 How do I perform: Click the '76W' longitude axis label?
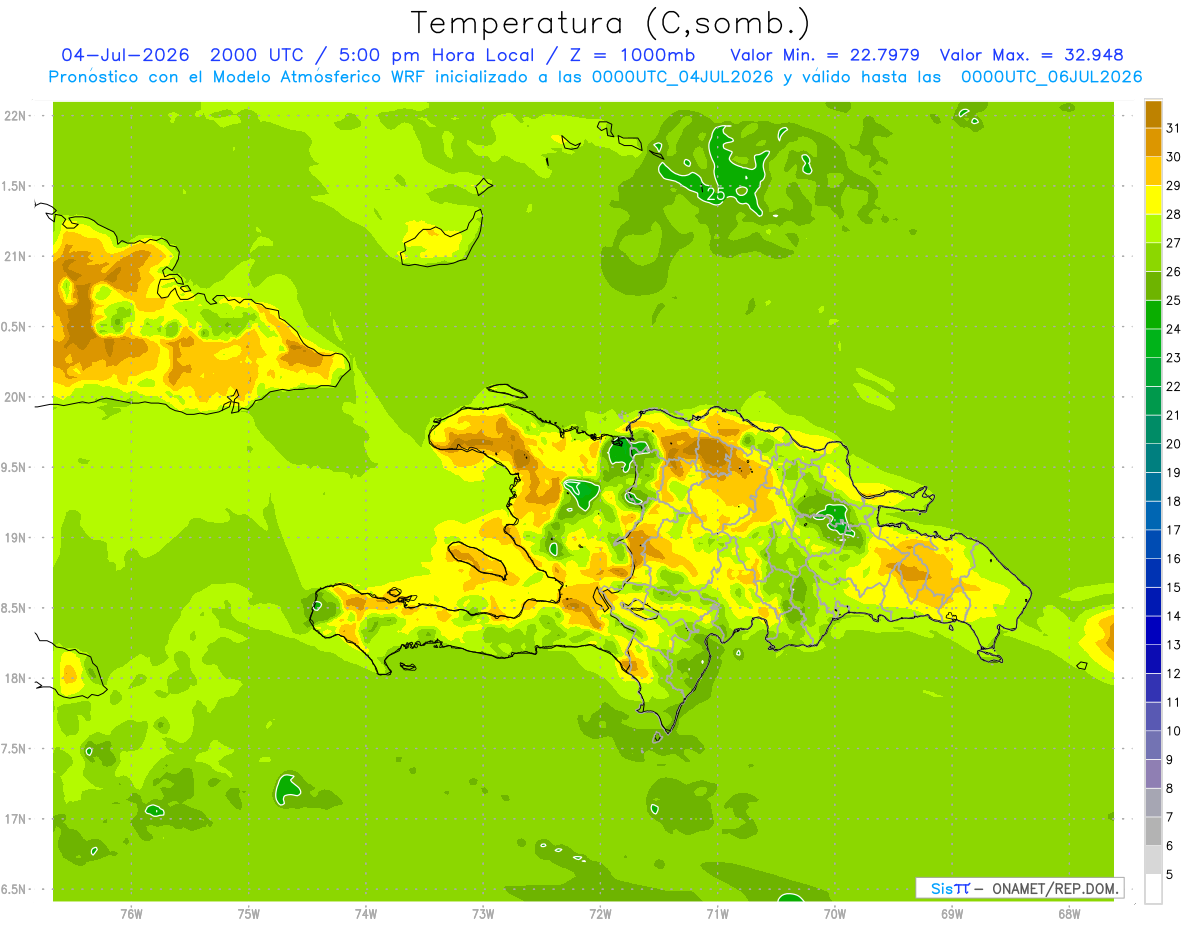(x=131, y=914)
